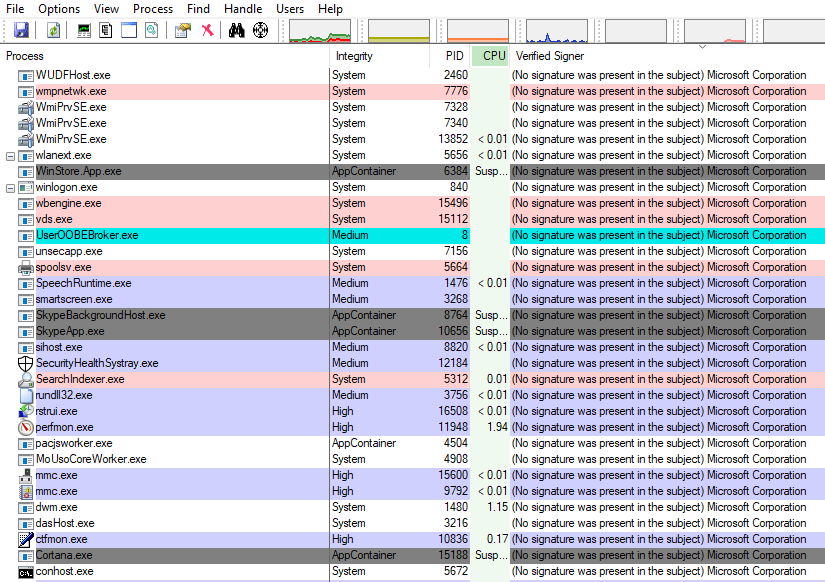Click the WmiPrvSE.exe icon for PID 13852
The height and width of the screenshot is (582, 825).
tap(25, 139)
